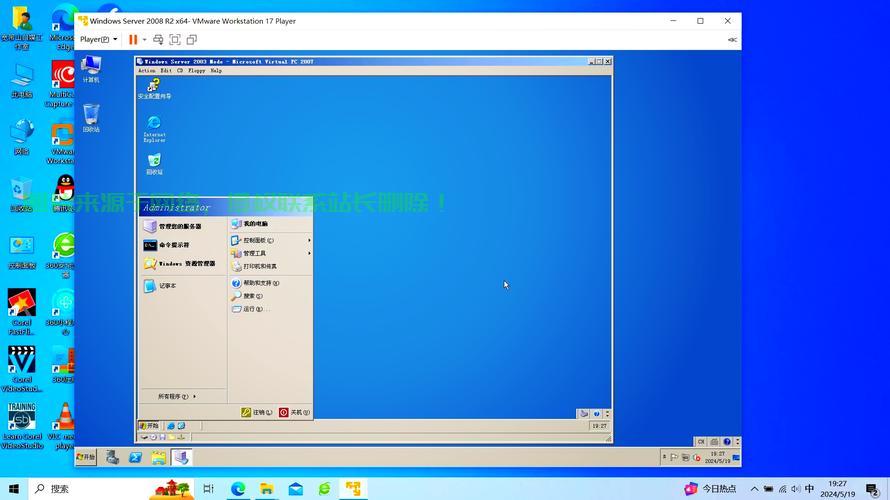Open Help menu in Virtual PC window
Viewport: 890px width, 500px height.
[216, 71]
